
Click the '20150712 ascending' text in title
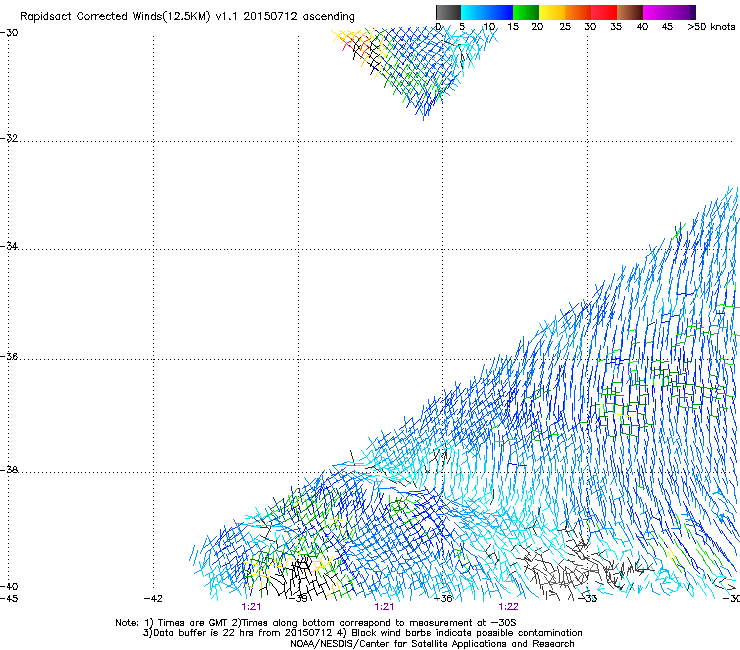click(299, 17)
